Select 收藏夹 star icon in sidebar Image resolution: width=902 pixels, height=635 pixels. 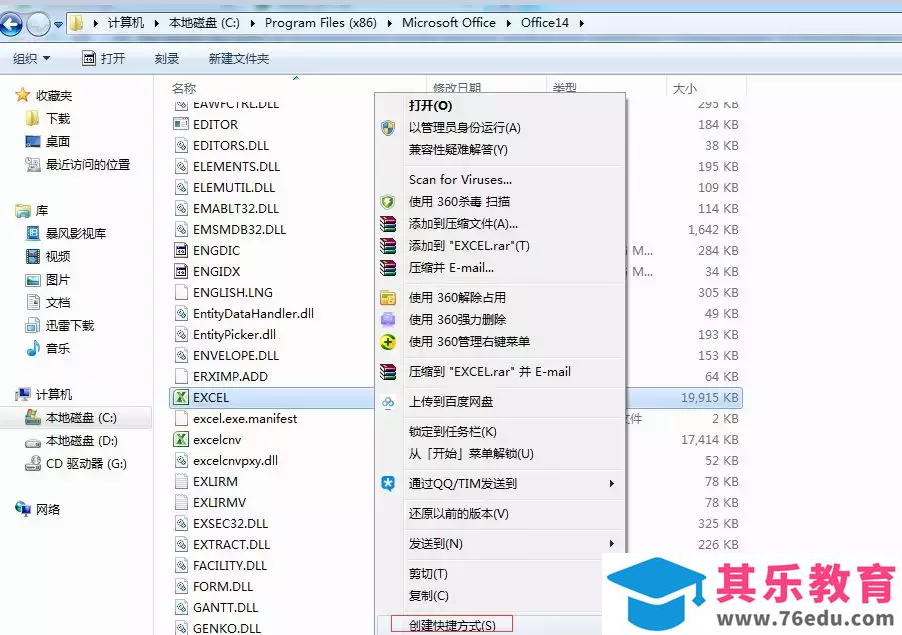point(22,95)
